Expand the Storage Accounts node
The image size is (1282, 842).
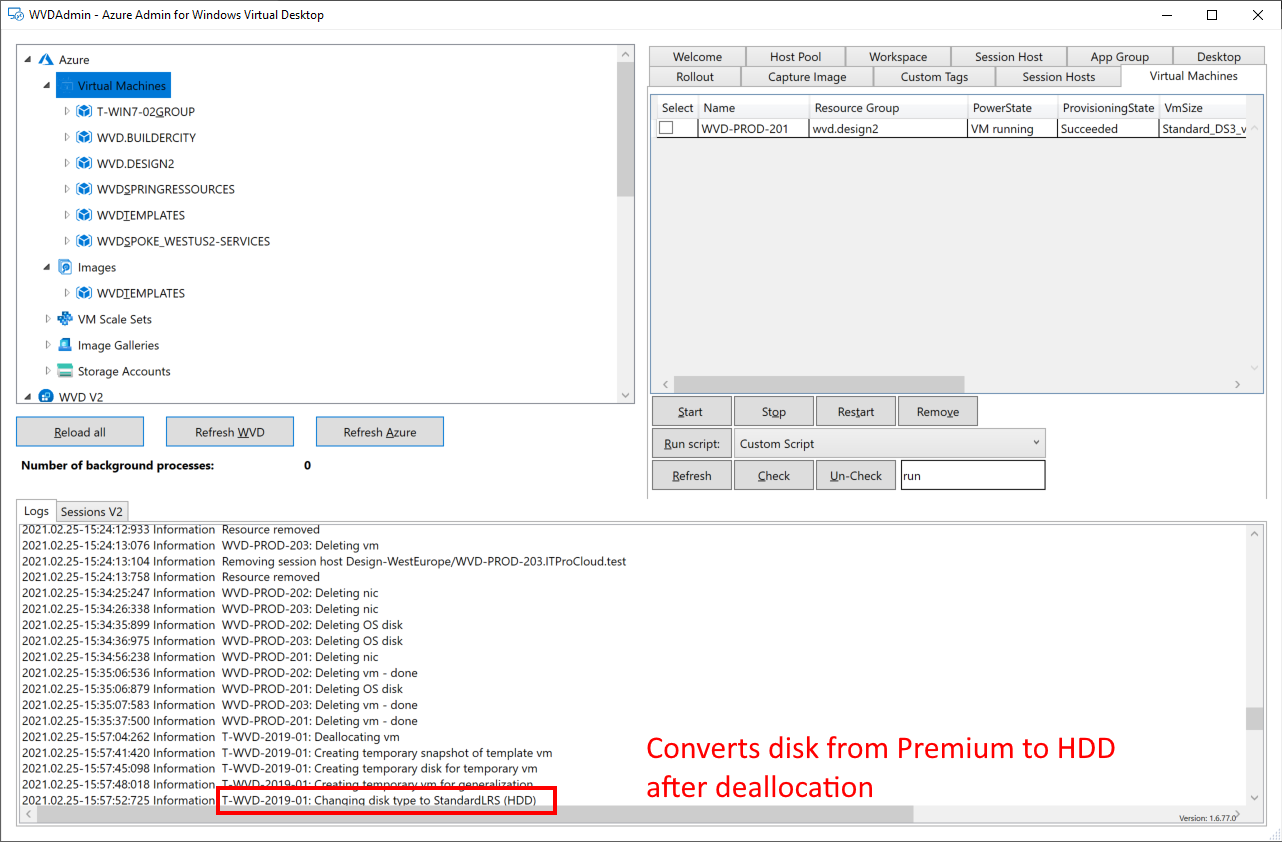(x=47, y=372)
